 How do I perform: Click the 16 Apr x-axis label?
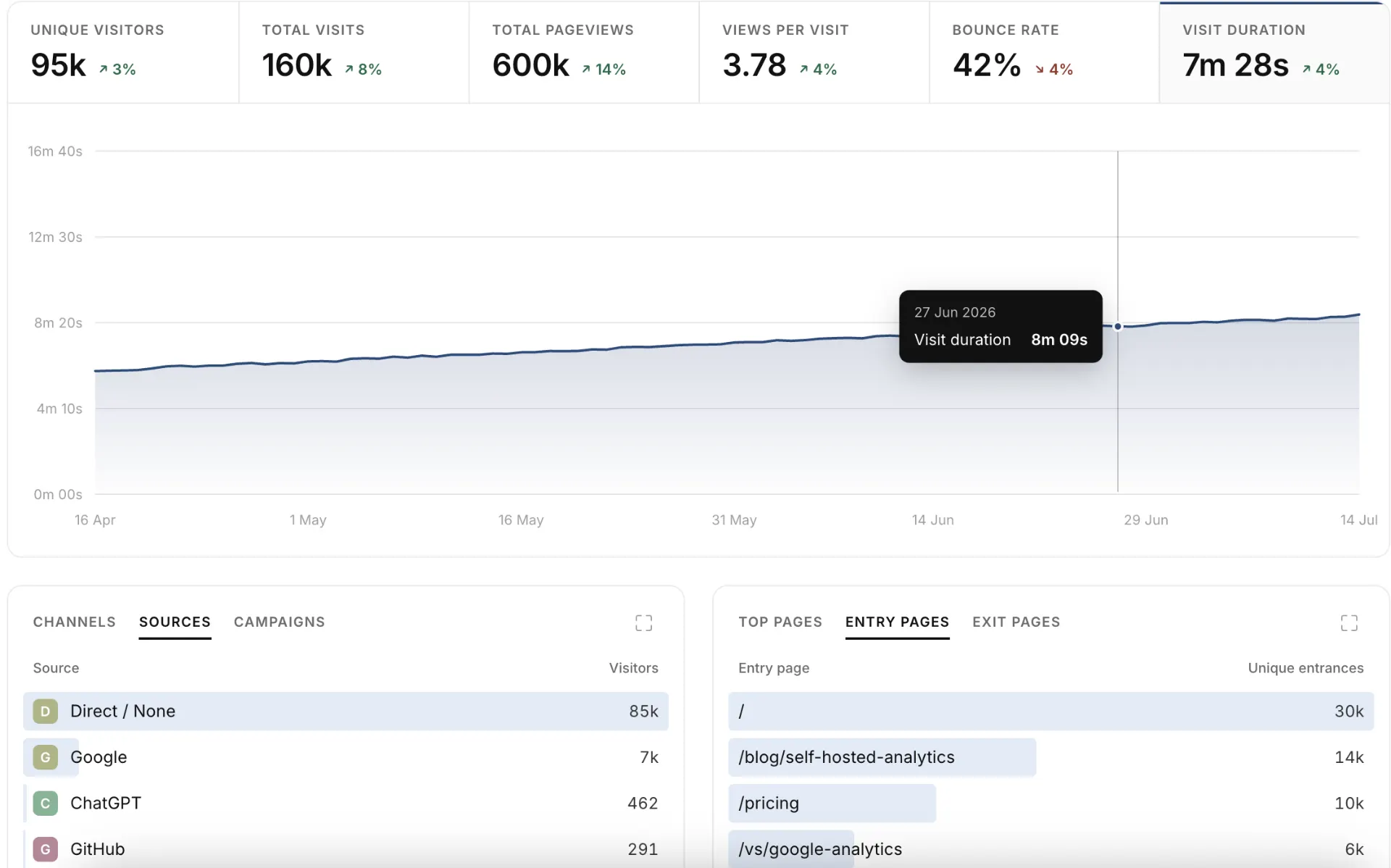point(95,519)
